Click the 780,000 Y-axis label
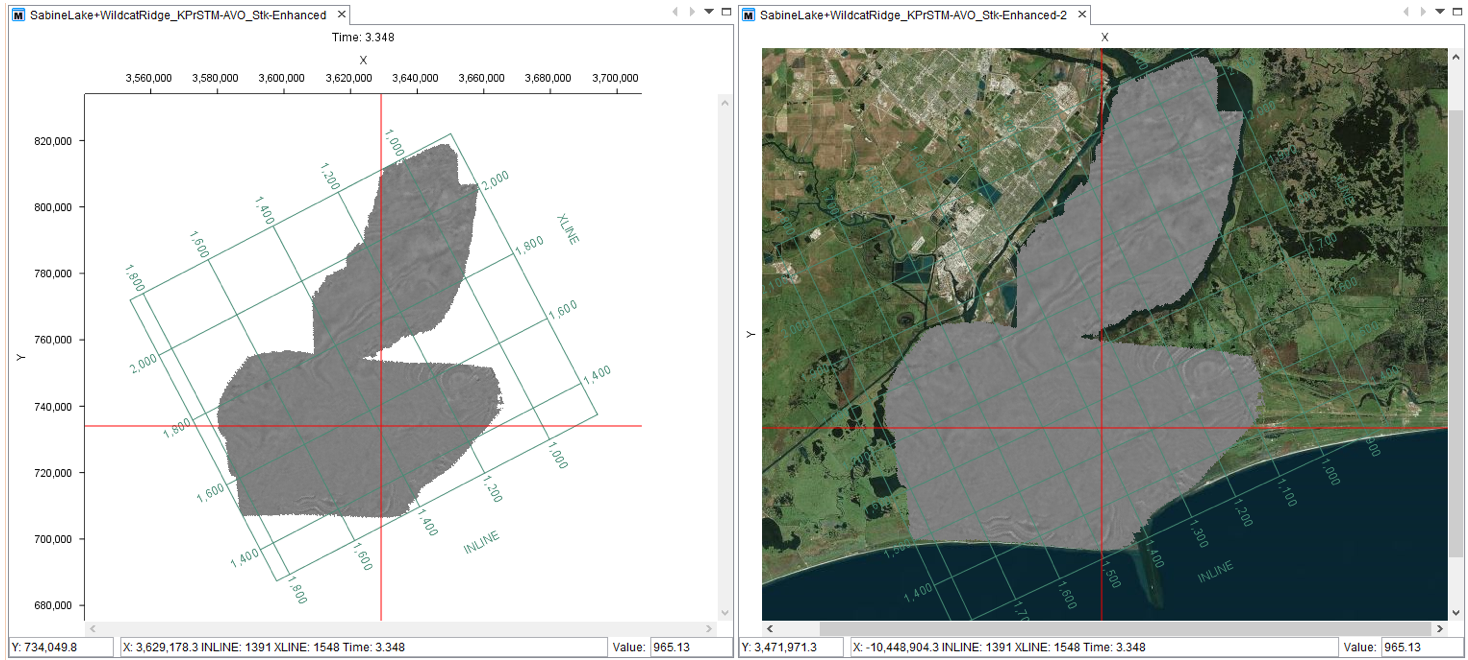Screen dimensions: 1468x660 (x=53, y=273)
